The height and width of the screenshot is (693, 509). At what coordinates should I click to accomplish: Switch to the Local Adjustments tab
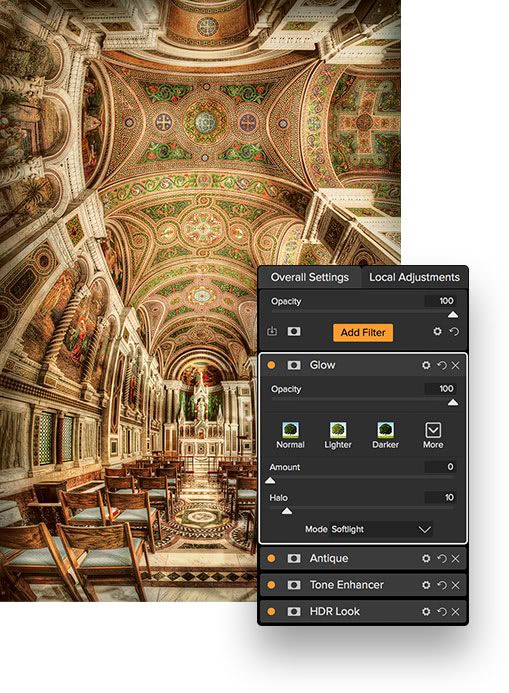click(414, 277)
